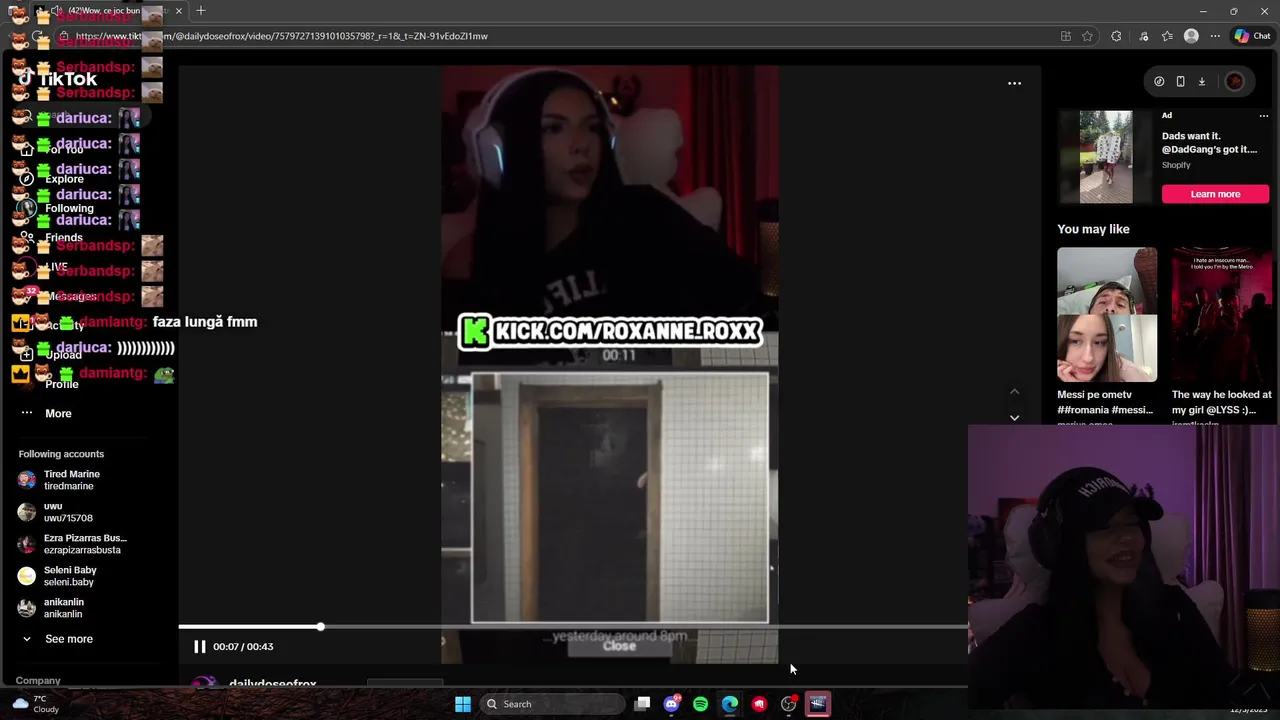Viewport: 1280px width, 720px height.
Task: Go to the next video with the down chevron
Action: 1014,417
